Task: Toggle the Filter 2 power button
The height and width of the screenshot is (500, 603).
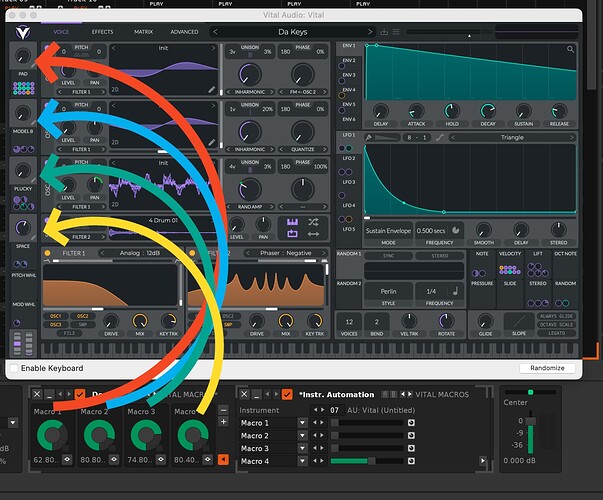Action: tap(192, 253)
